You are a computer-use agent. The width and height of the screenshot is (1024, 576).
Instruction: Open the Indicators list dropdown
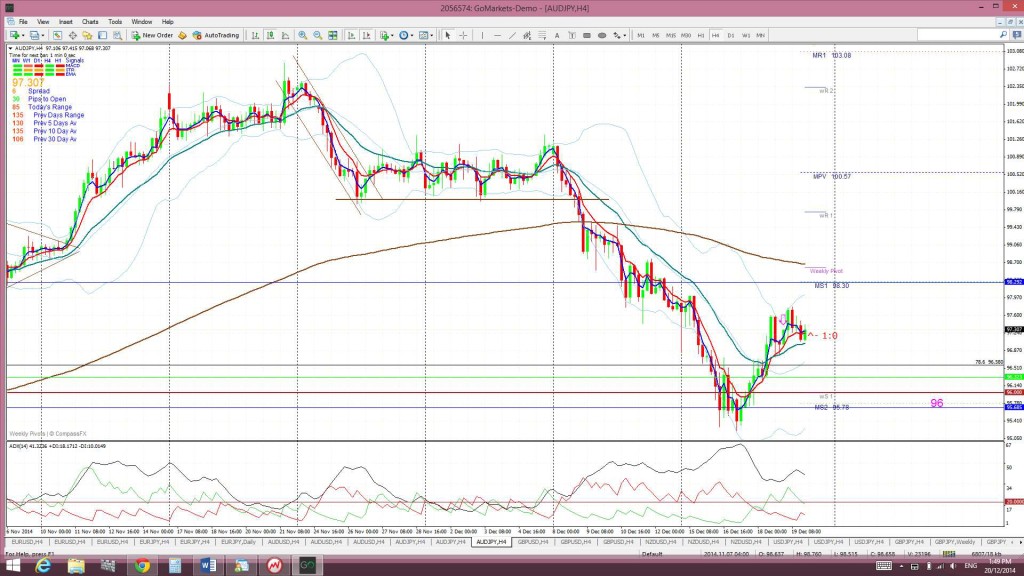pos(386,35)
